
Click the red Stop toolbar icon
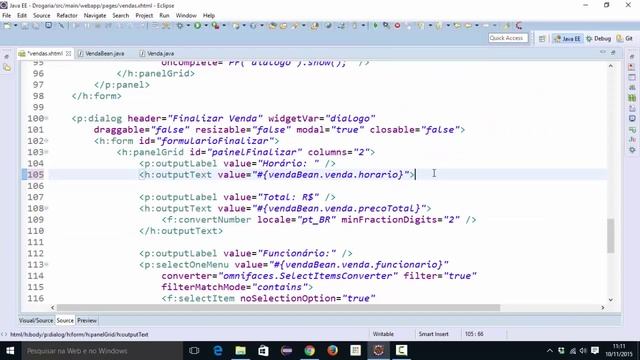coord(397,26)
